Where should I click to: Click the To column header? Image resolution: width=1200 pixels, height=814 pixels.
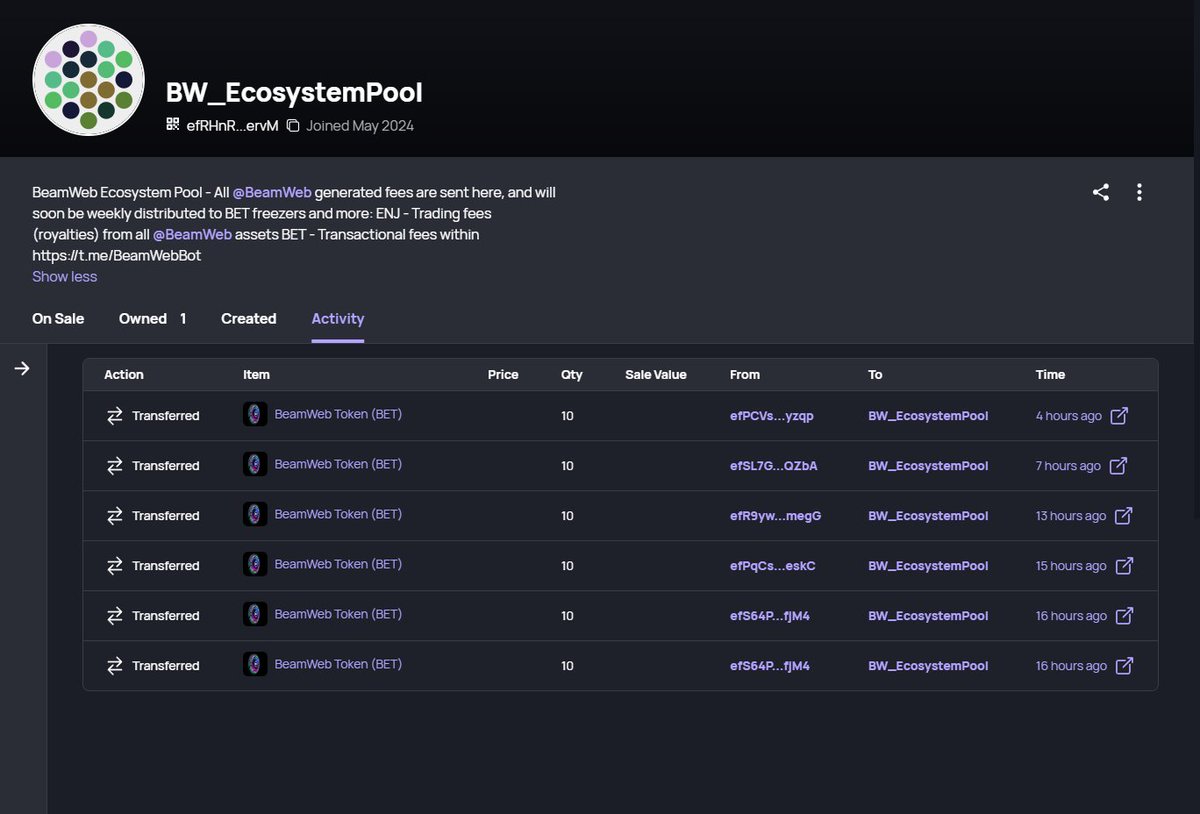[x=875, y=374]
